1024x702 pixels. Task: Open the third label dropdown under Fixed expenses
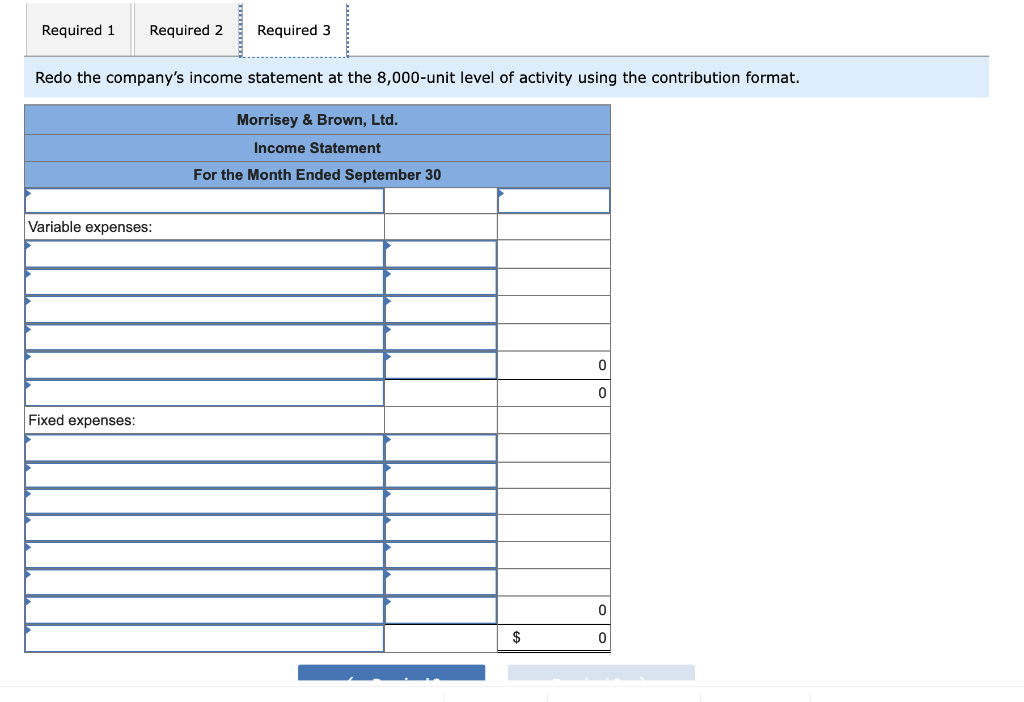[x=204, y=502]
